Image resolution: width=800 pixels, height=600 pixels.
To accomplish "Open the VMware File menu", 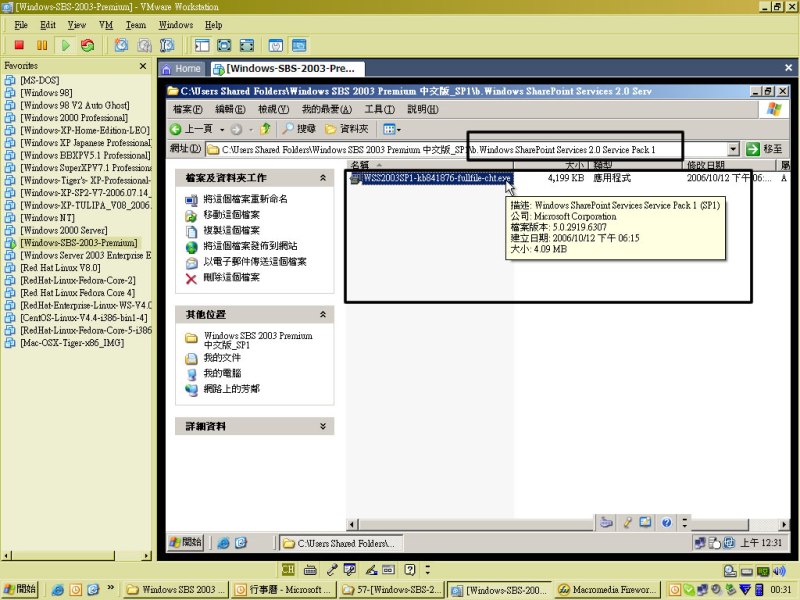I will click(x=21, y=24).
